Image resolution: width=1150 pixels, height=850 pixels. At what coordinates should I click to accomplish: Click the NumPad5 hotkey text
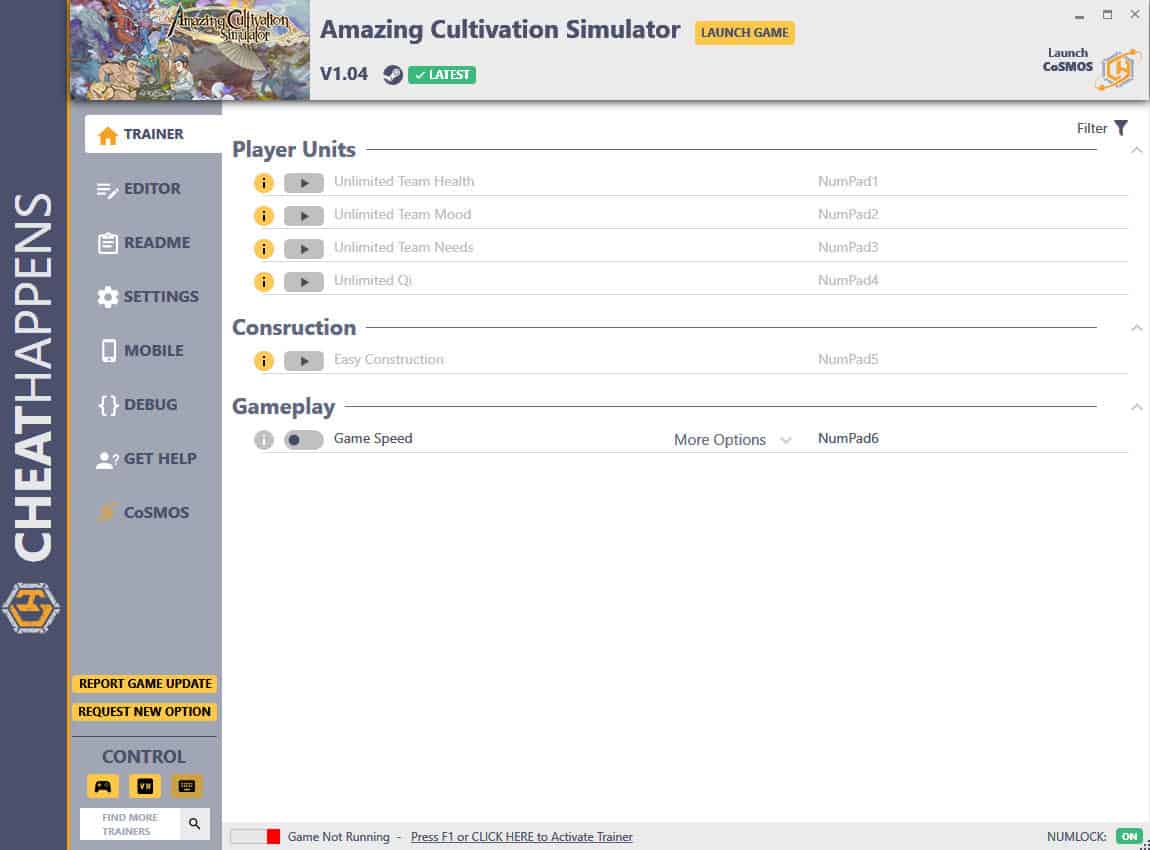848,359
